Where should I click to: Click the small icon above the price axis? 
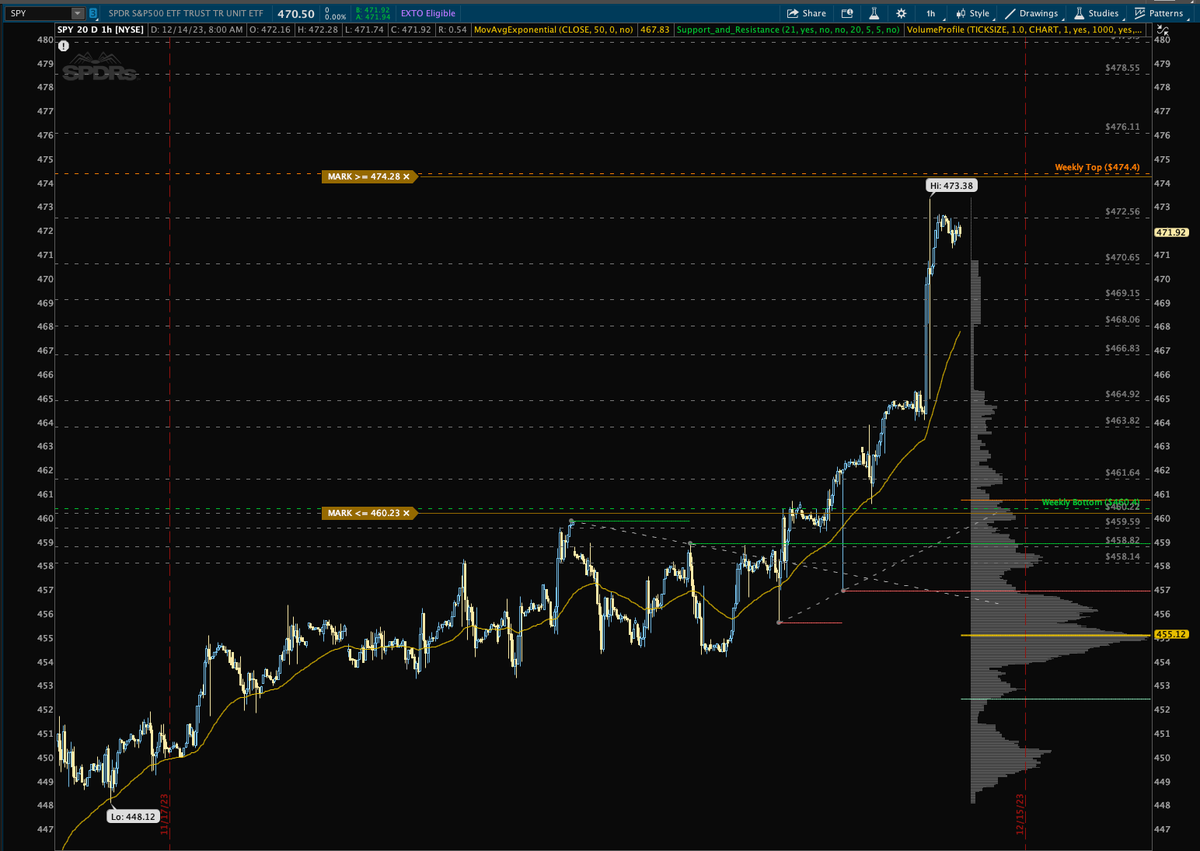pyautogui.click(x=1163, y=30)
